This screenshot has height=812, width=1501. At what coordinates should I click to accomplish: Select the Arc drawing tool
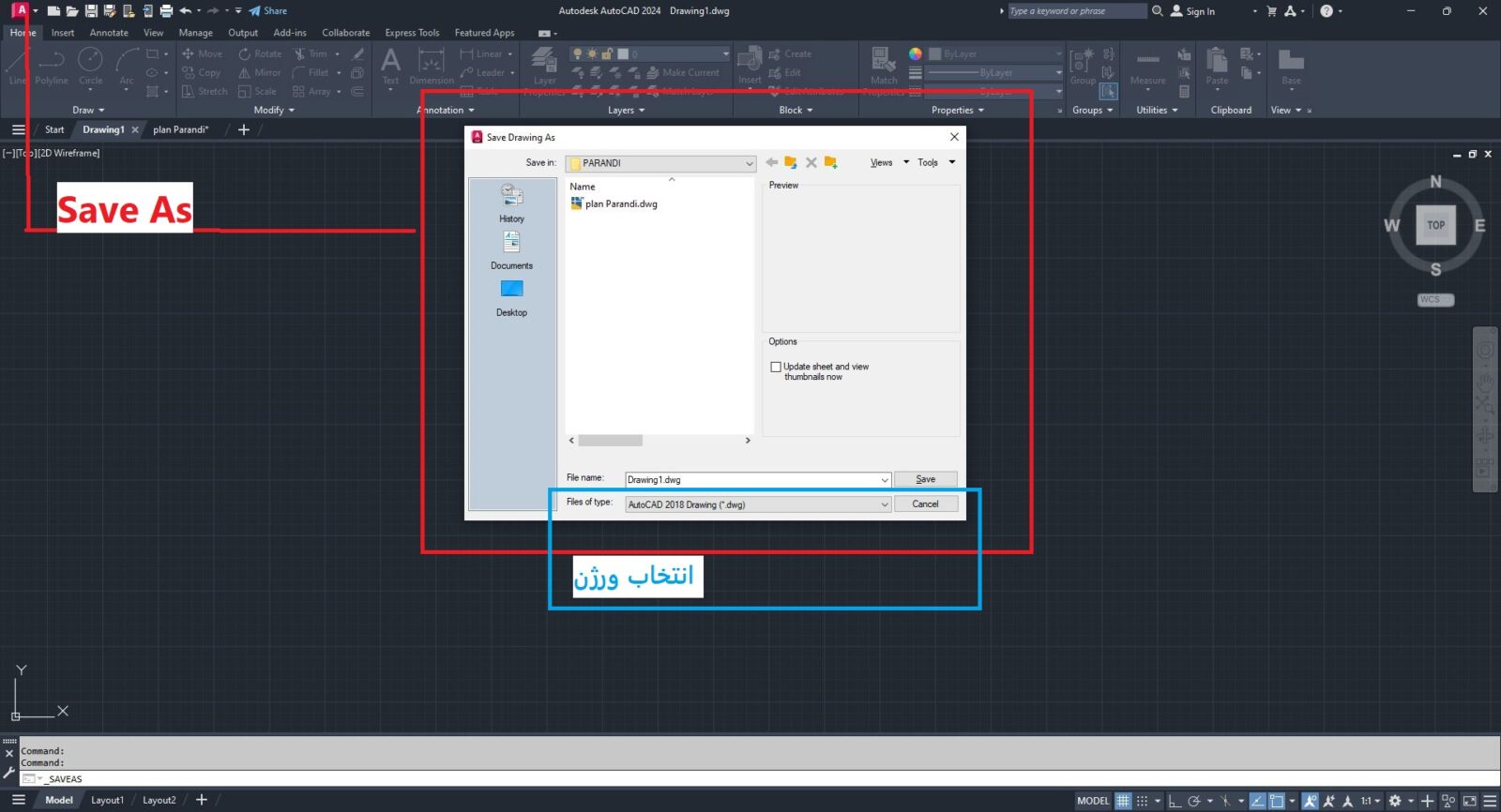[127, 67]
